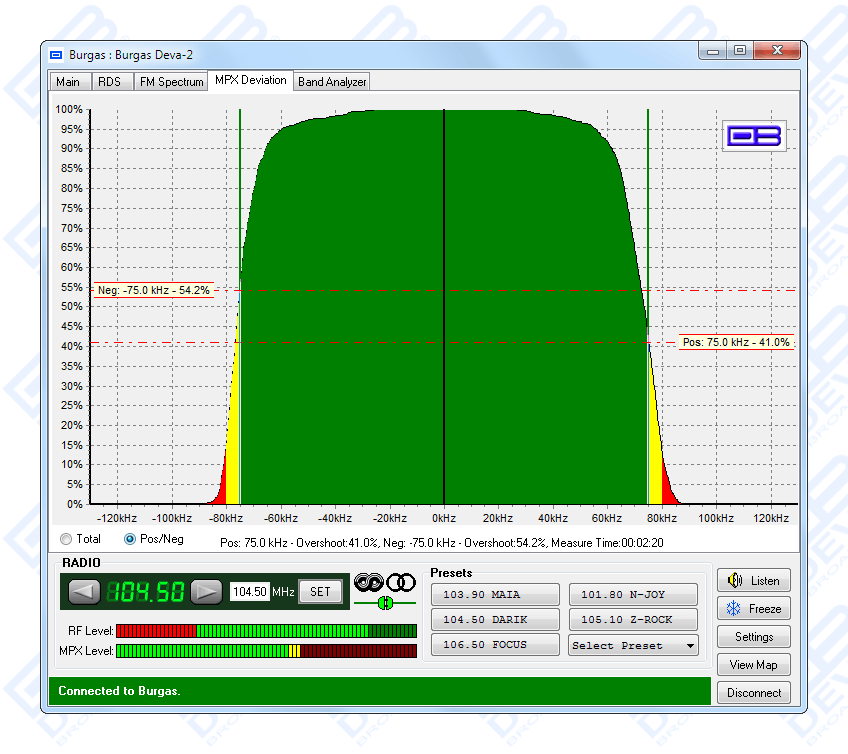Freeze the graph with snowflake button

[x=754, y=609]
